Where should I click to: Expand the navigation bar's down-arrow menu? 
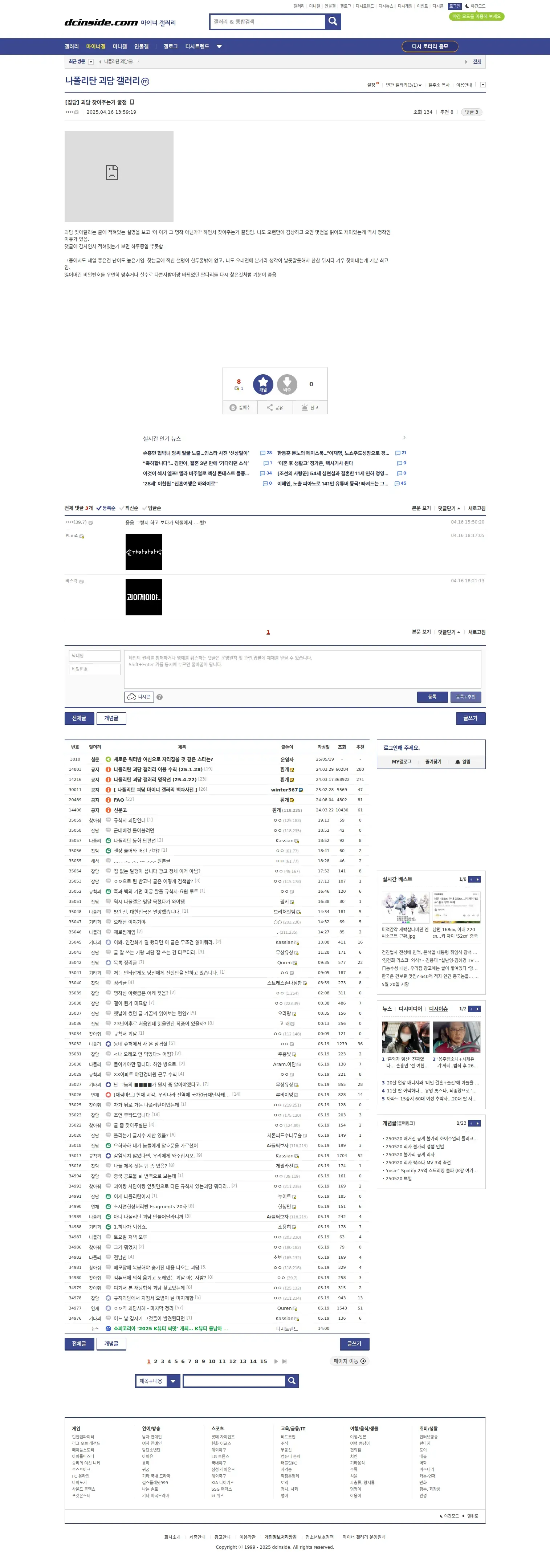pos(219,46)
